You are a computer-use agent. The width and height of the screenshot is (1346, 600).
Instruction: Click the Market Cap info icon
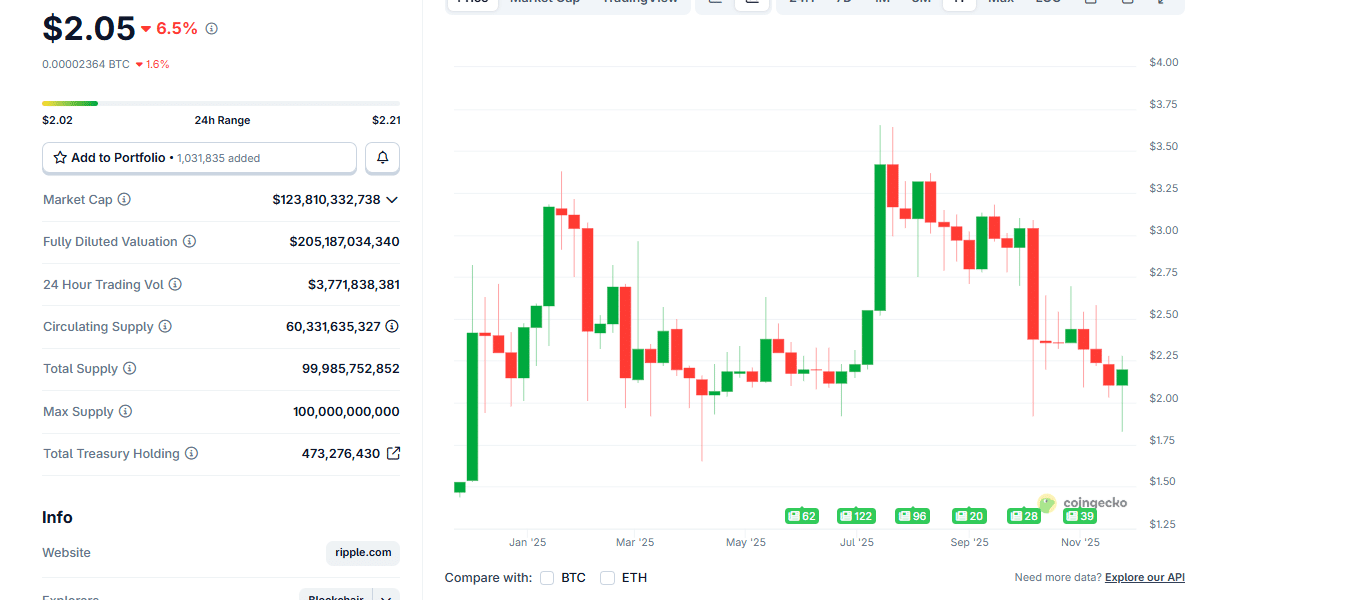tap(124, 200)
